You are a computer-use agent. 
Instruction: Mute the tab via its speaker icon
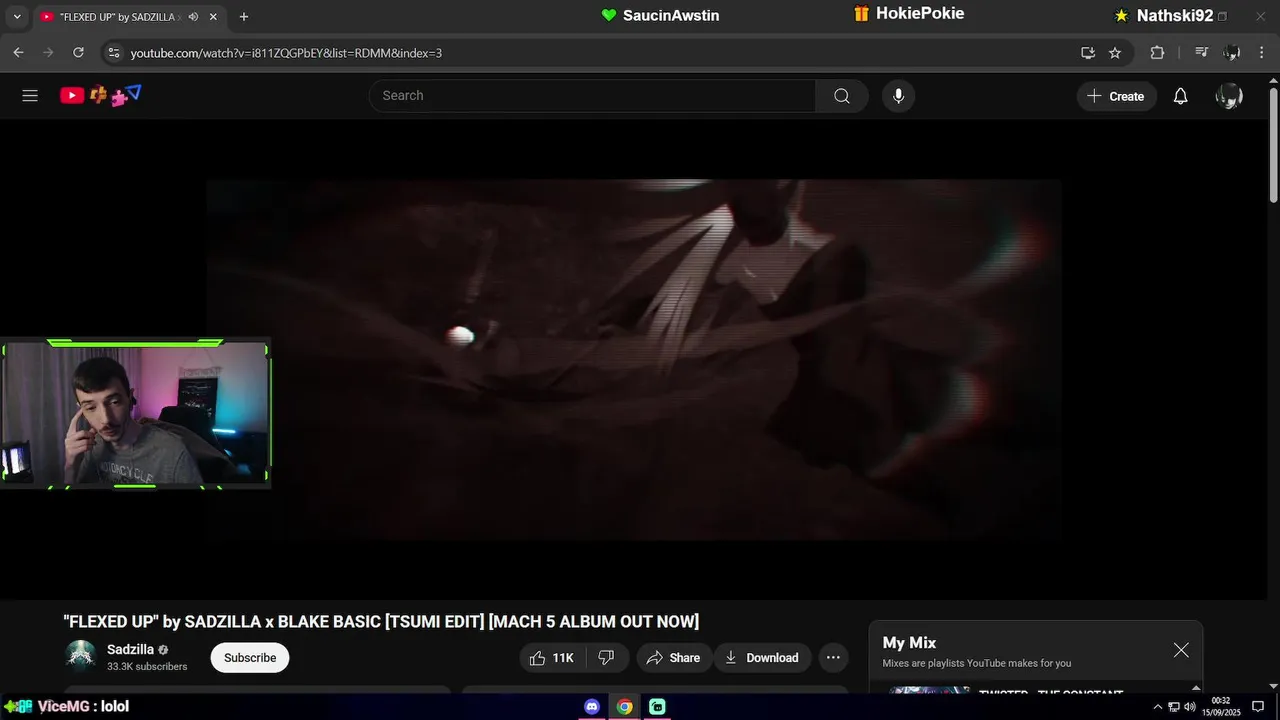(192, 17)
